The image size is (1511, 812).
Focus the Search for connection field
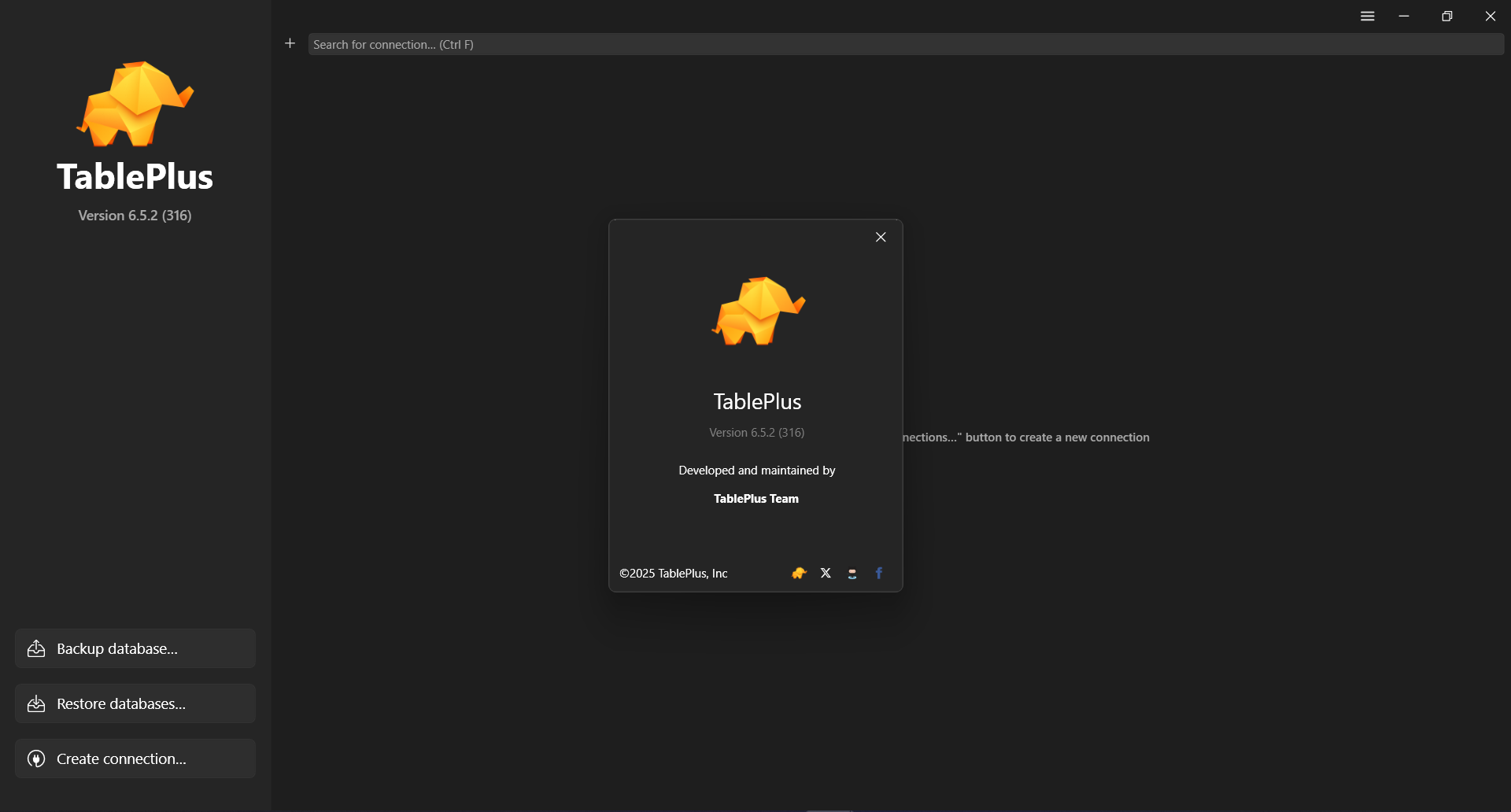tap(906, 44)
